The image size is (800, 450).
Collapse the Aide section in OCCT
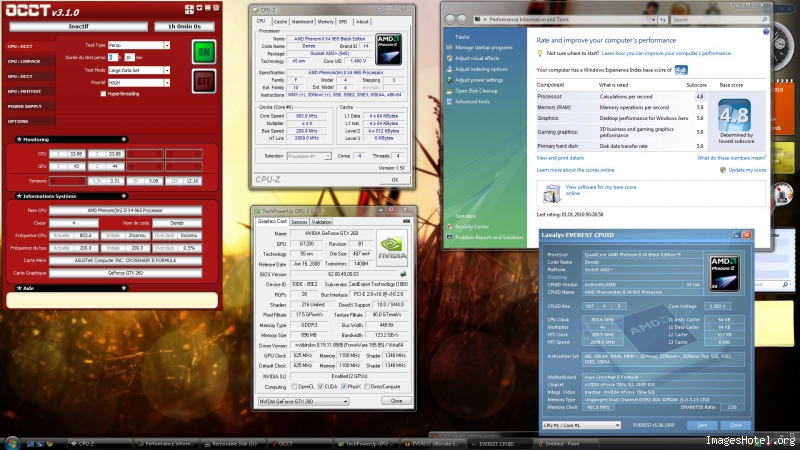(123, 288)
